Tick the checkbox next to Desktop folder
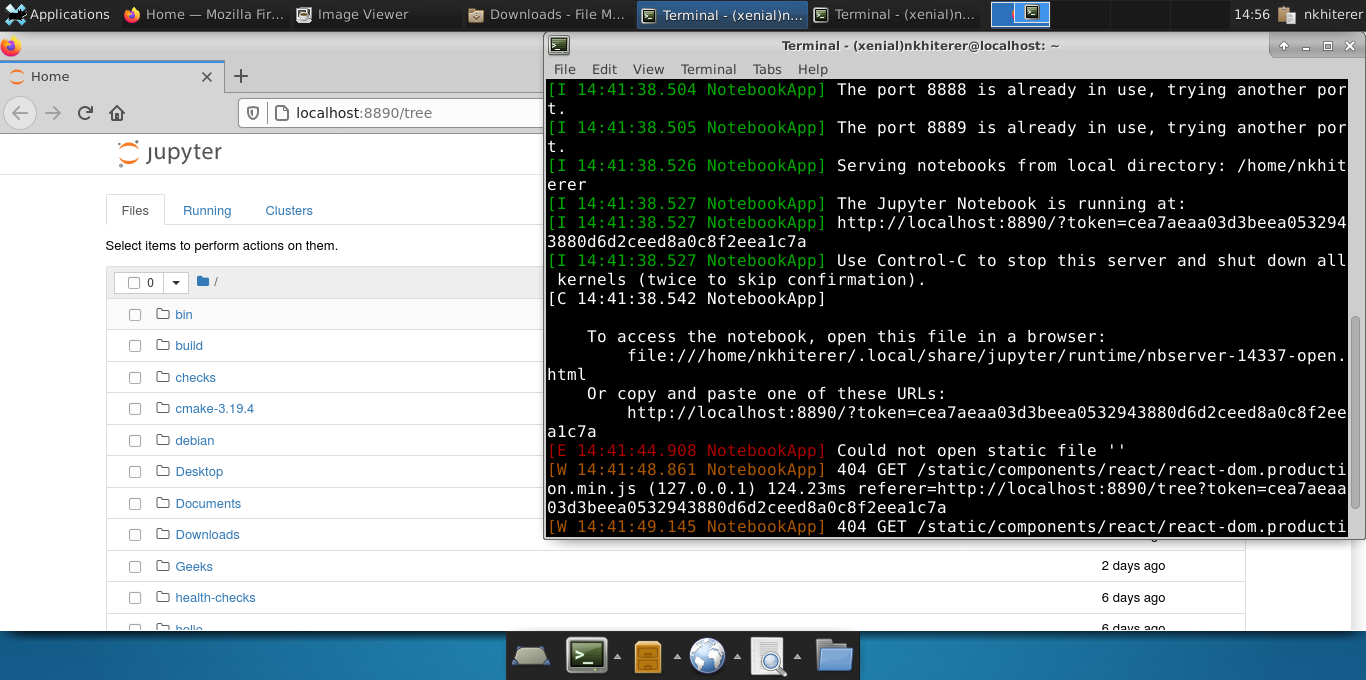This screenshot has height=680, width=1366. pos(135,472)
